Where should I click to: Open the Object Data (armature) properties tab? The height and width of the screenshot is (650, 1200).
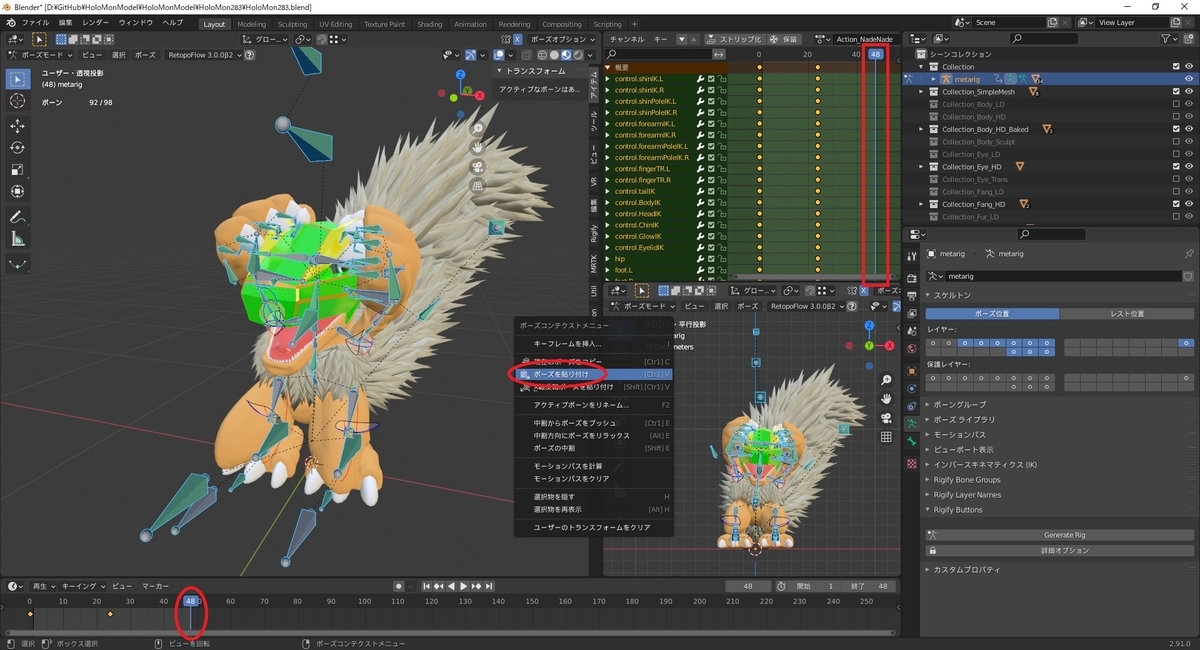(x=911, y=424)
